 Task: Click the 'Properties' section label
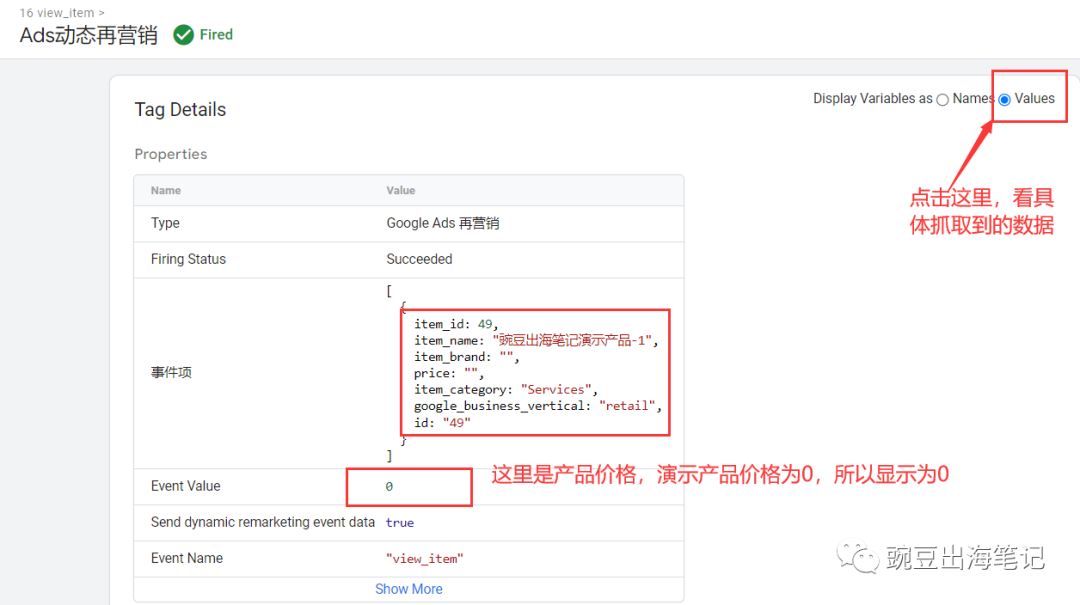click(x=171, y=154)
